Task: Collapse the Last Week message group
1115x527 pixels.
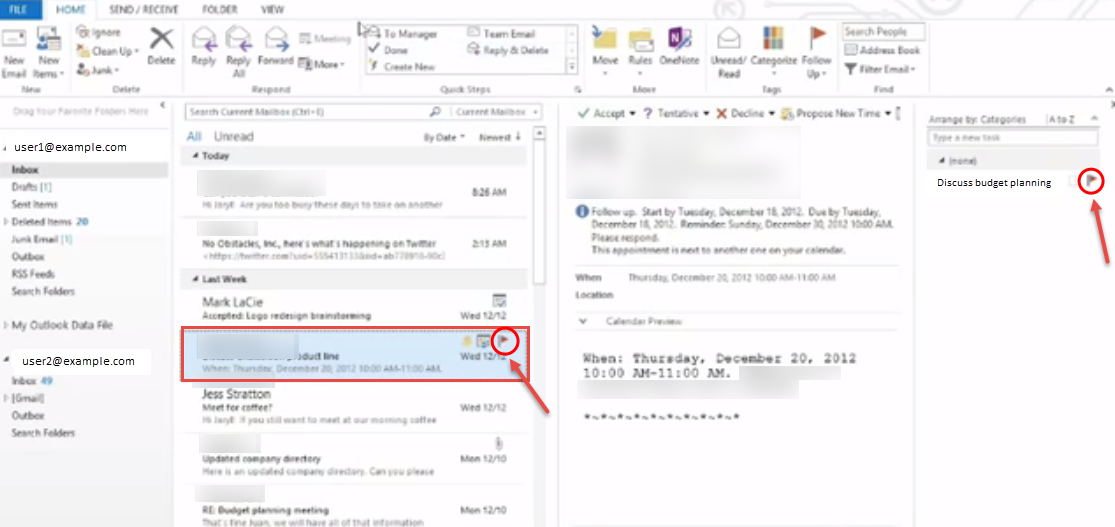Action: tap(196, 280)
